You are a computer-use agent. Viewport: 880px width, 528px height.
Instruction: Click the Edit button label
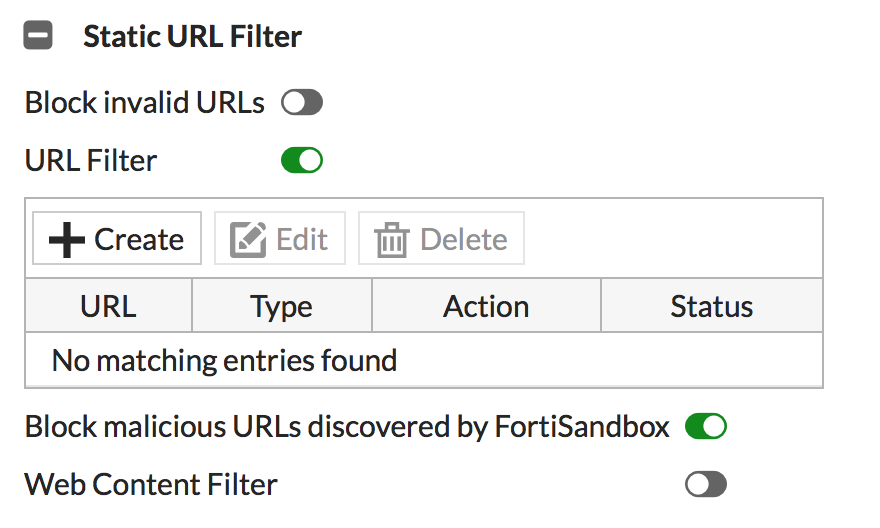coord(302,240)
